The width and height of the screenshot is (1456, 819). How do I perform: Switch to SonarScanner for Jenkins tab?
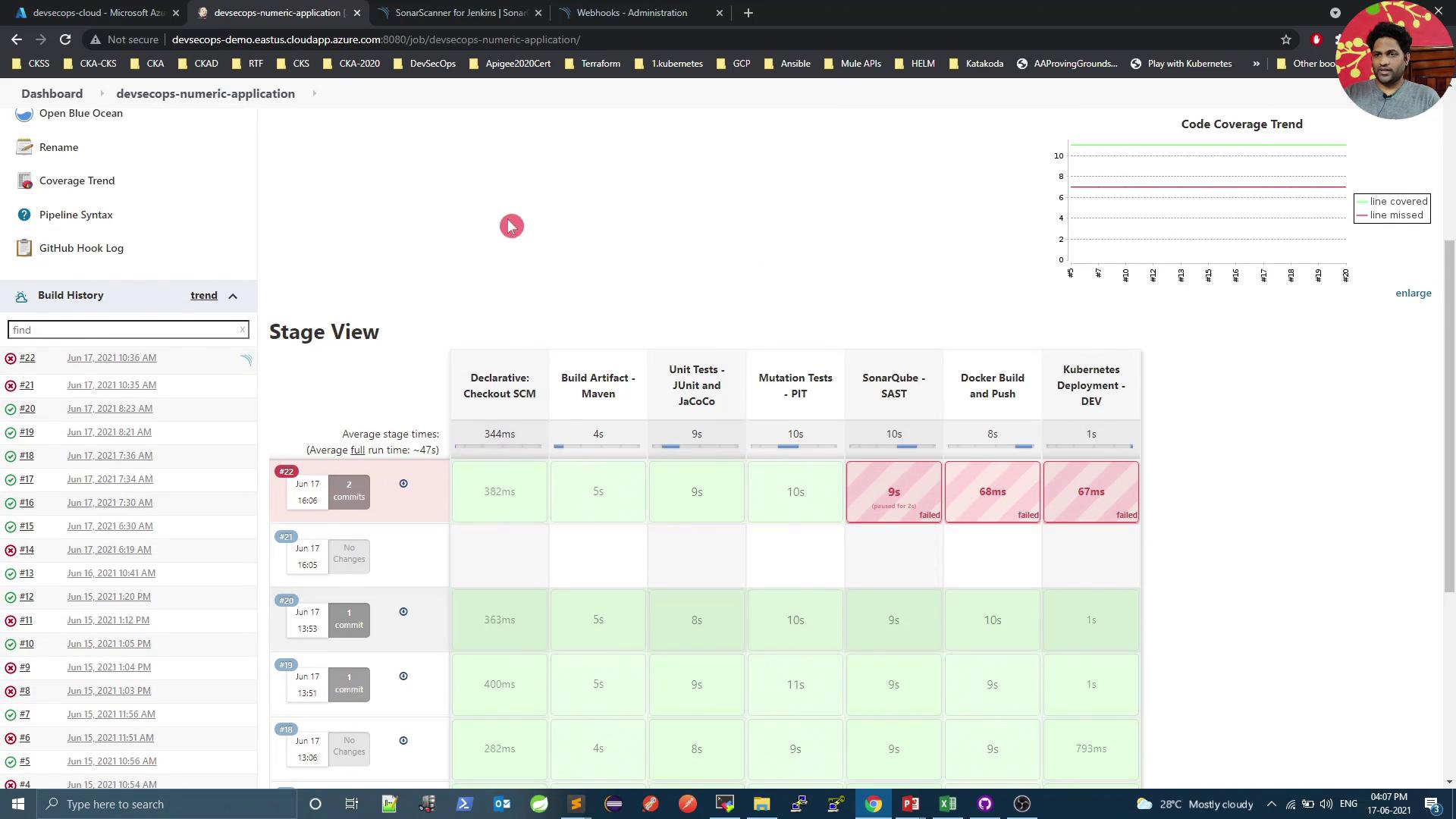[x=460, y=13]
